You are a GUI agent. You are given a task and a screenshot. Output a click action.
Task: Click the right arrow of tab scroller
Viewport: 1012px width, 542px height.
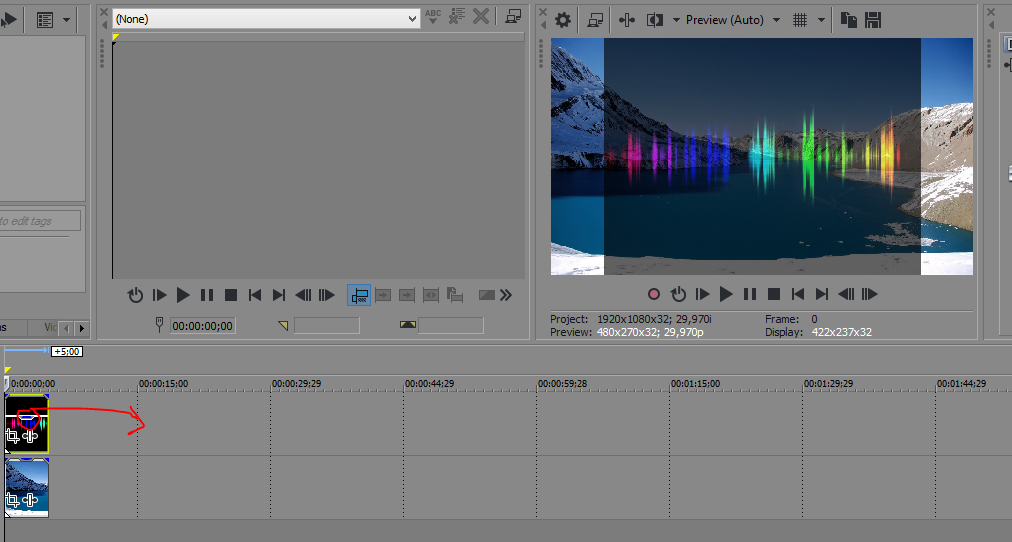(81, 328)
